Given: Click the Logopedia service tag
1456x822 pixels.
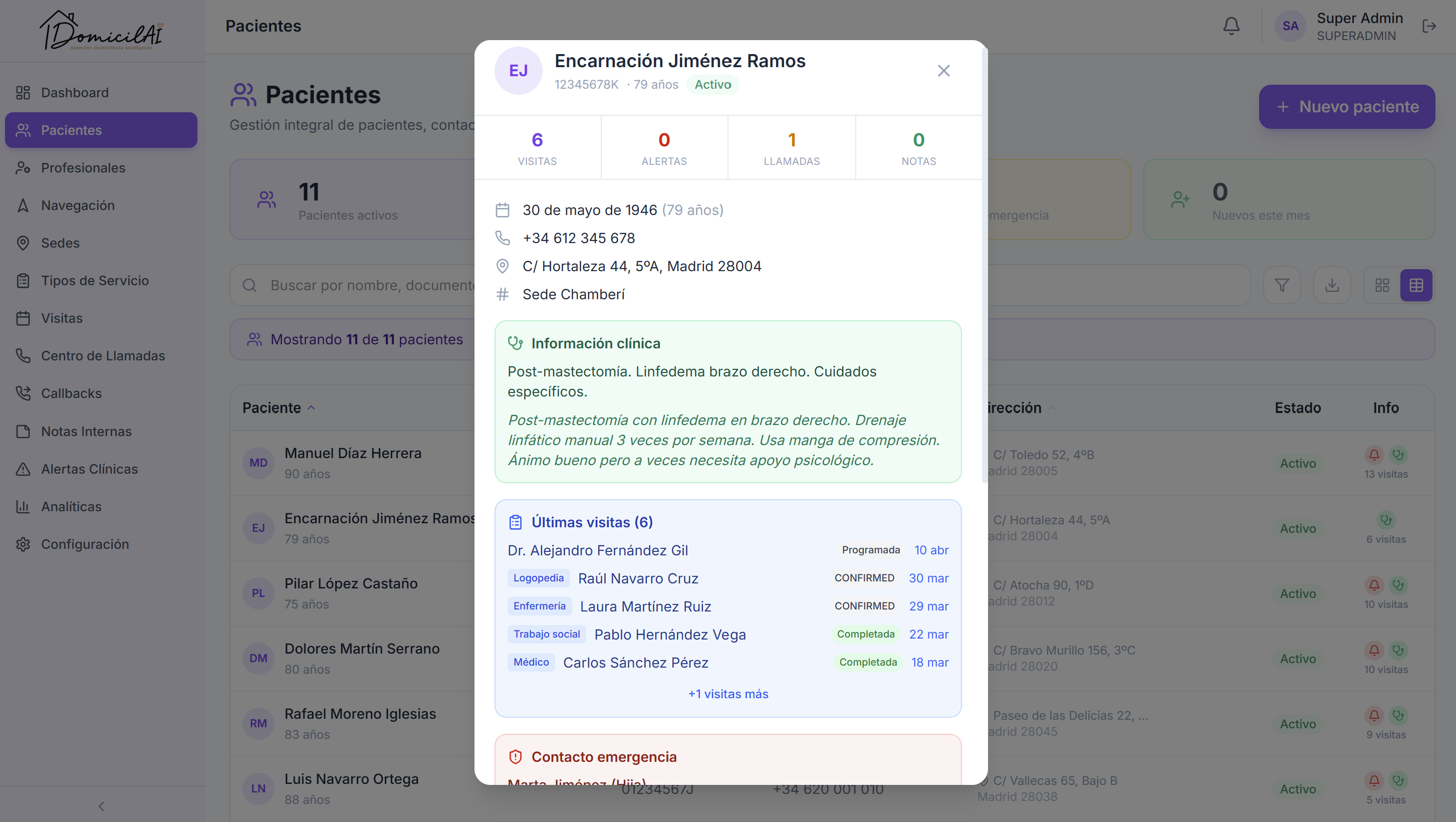Looking at the screenshot, I should click(x=538, y=578).
